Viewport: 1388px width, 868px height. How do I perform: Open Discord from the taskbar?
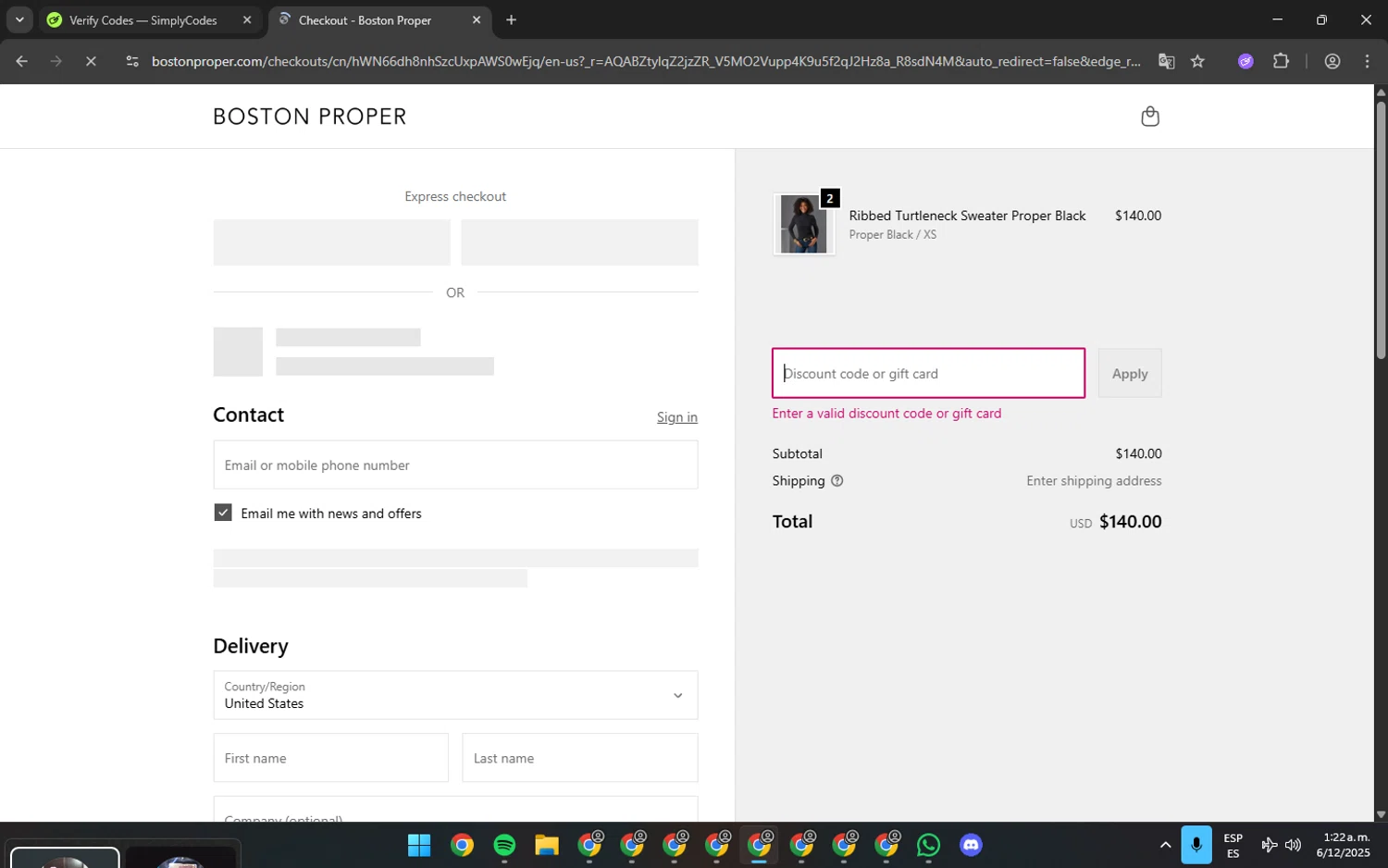pos(971,845)
